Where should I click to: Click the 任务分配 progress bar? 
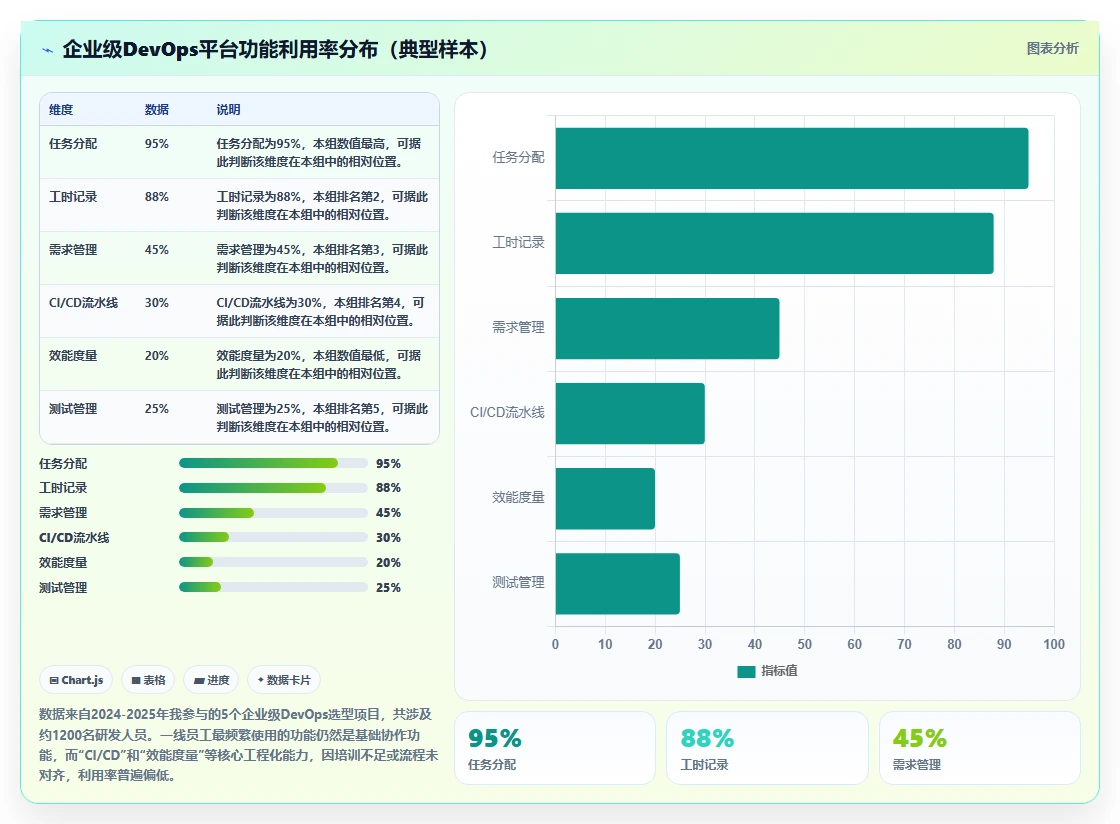273,463
